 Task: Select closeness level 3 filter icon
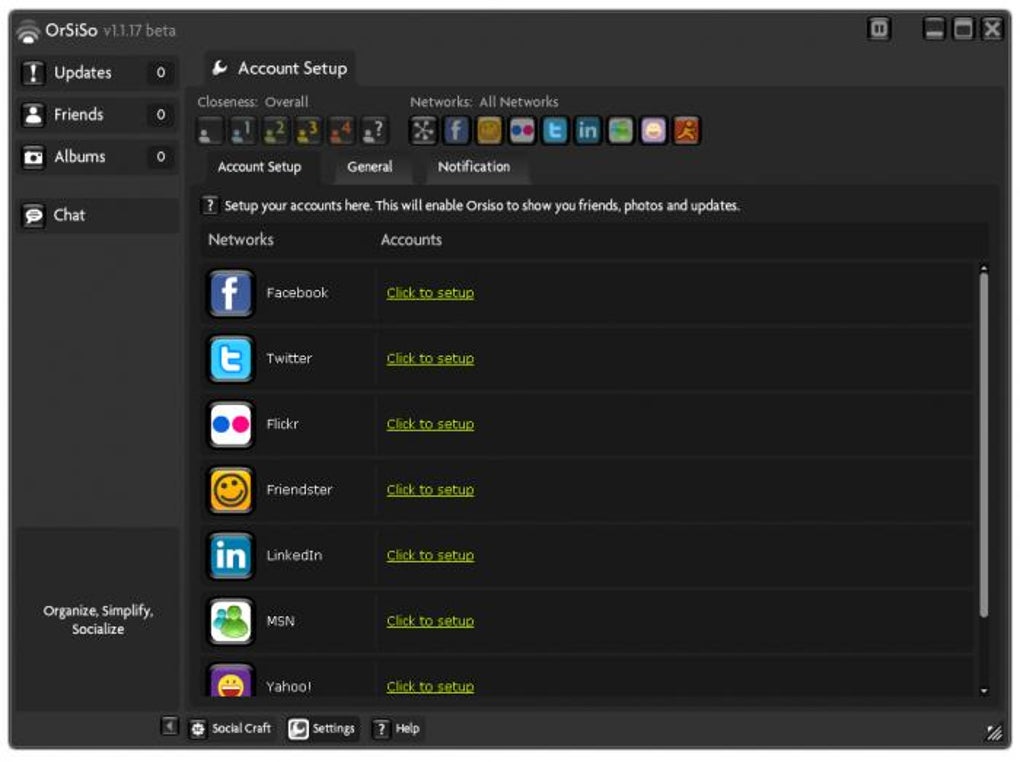(308, 131)
